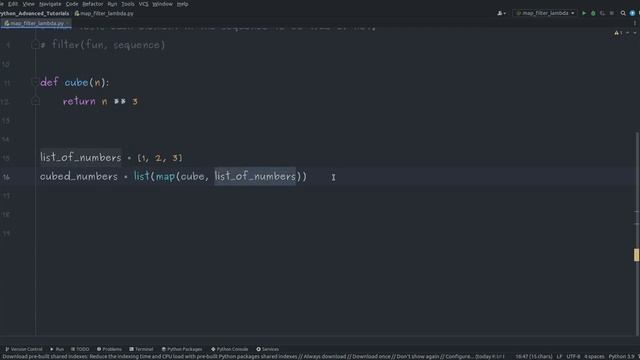
Task: Open Search Everywhere magnifier icon
Action: pos(623,13)
